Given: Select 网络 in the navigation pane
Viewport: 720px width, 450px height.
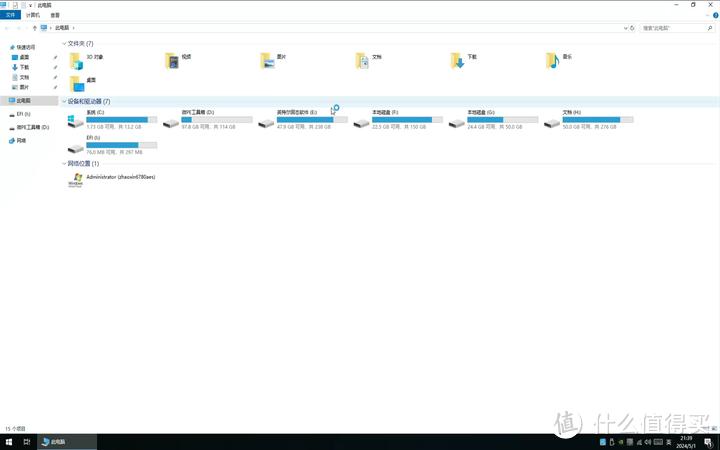Looking at the screenshot, I should pyautogui.click(x=21, y=141).
